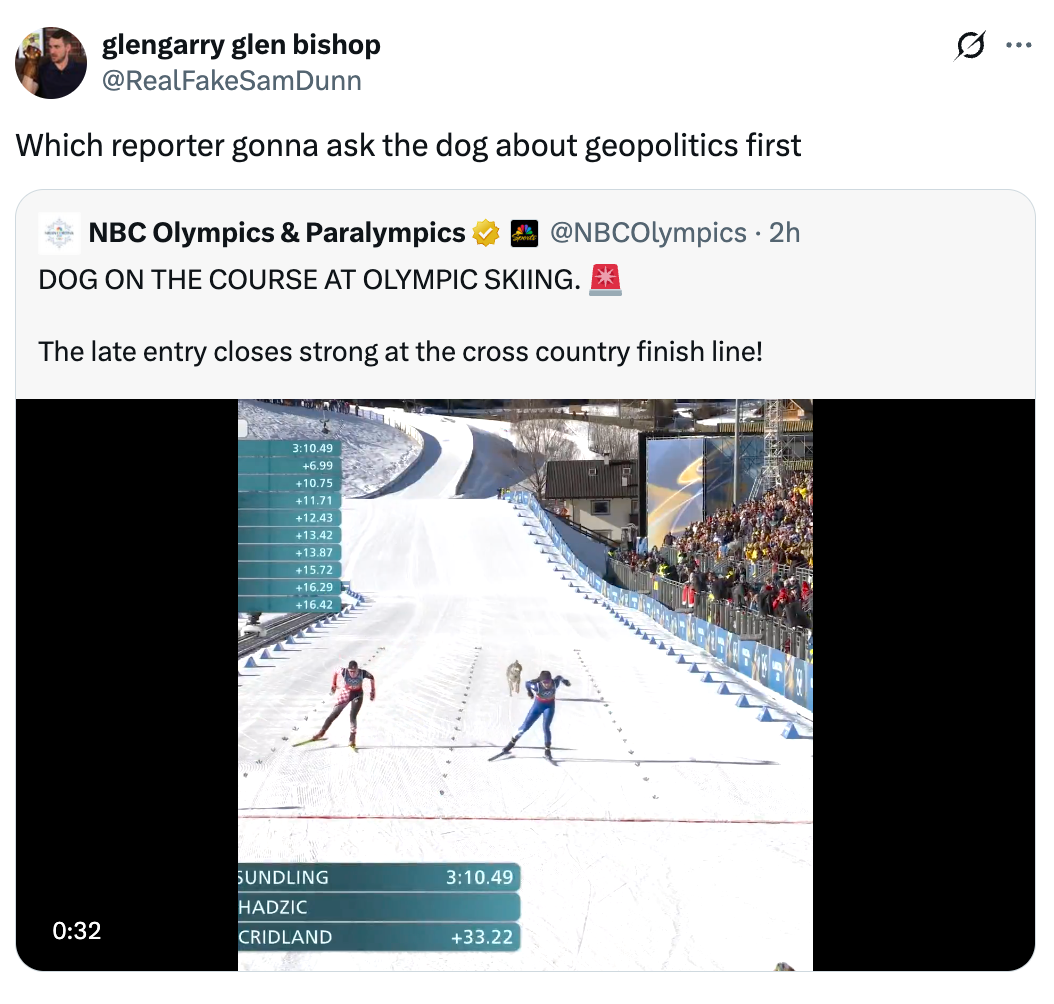Click the HADZIC name in the leaderboard
This screenshot has height=1004, width=1054.
380,907
